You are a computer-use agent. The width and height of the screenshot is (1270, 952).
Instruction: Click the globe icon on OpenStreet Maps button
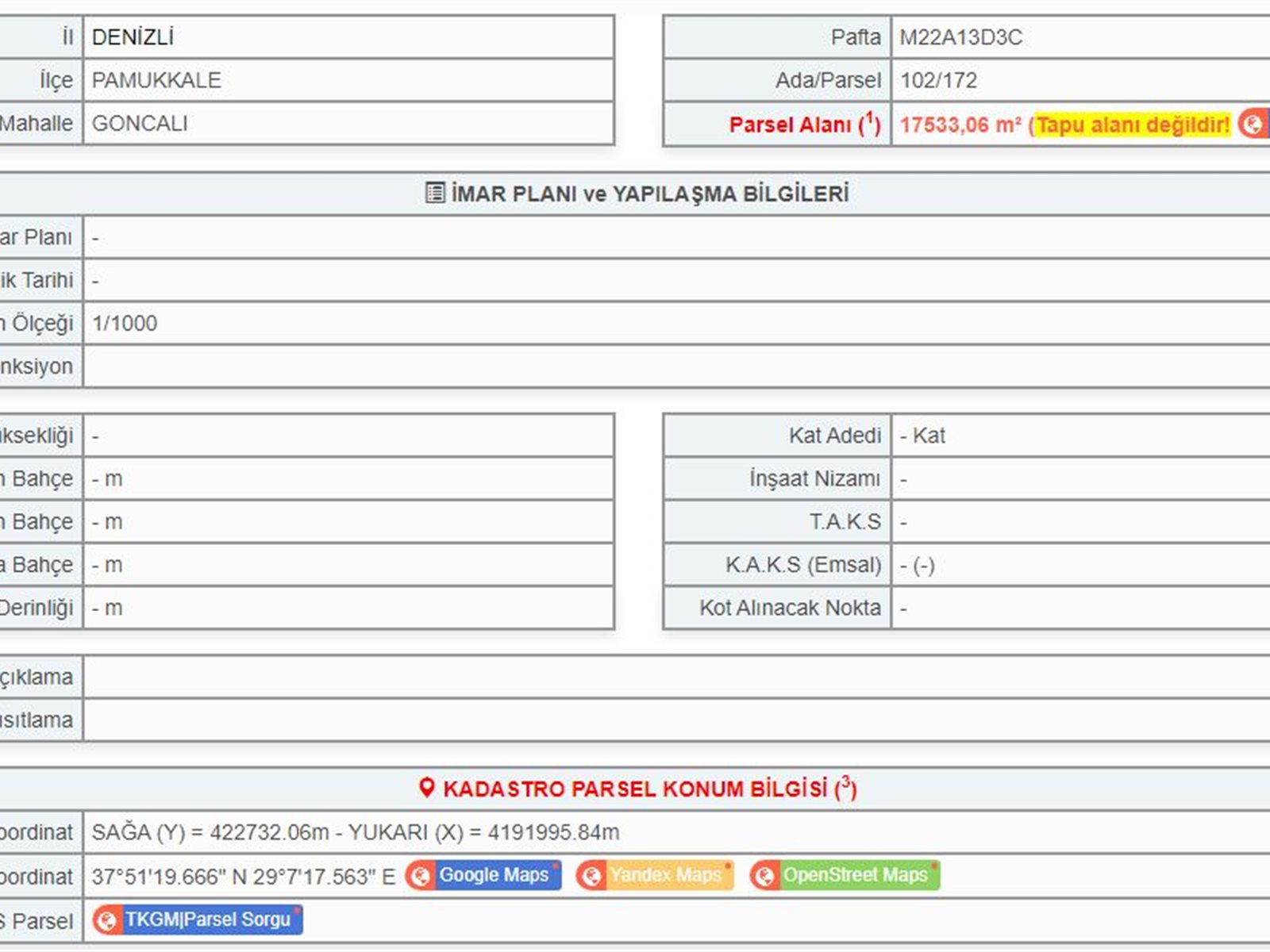point(765,876)
